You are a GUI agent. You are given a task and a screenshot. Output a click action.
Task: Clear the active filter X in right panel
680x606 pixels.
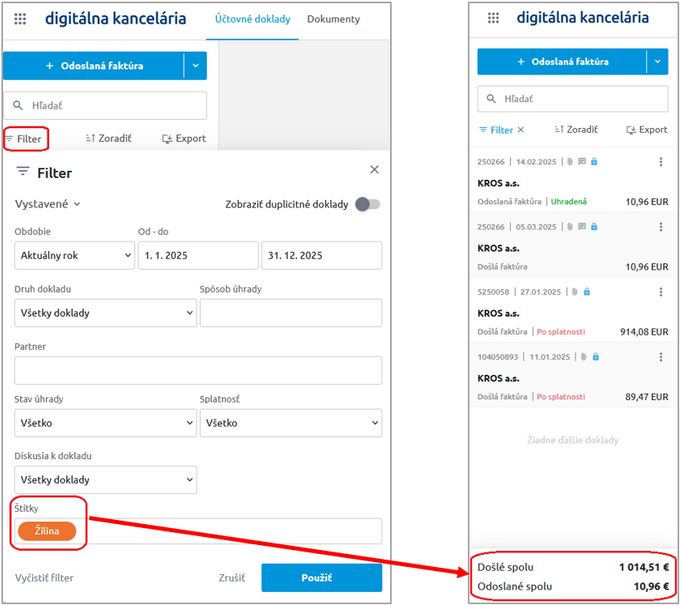(x=520, y=130)
